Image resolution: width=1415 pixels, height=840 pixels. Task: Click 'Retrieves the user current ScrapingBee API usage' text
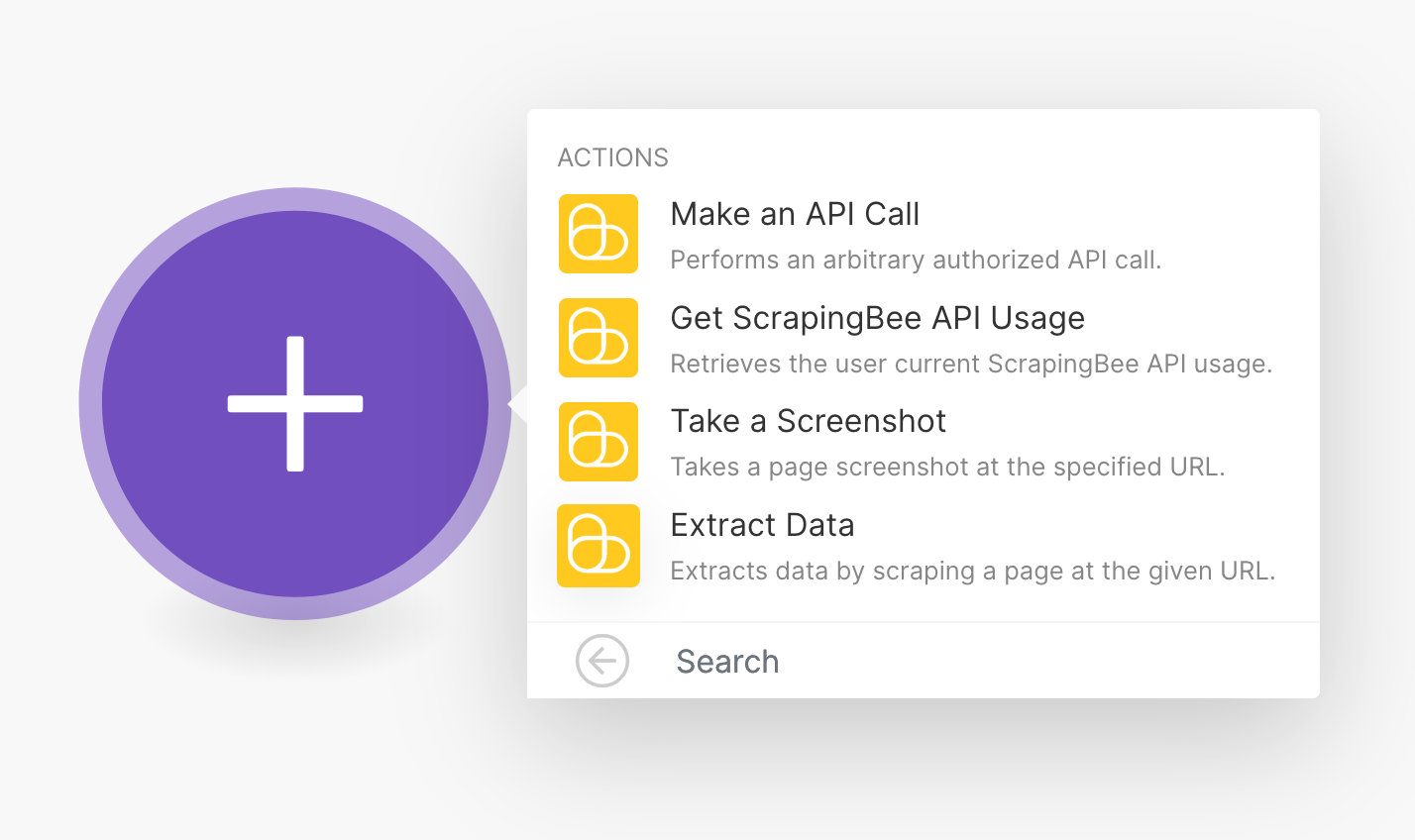(x=970, y=365)
